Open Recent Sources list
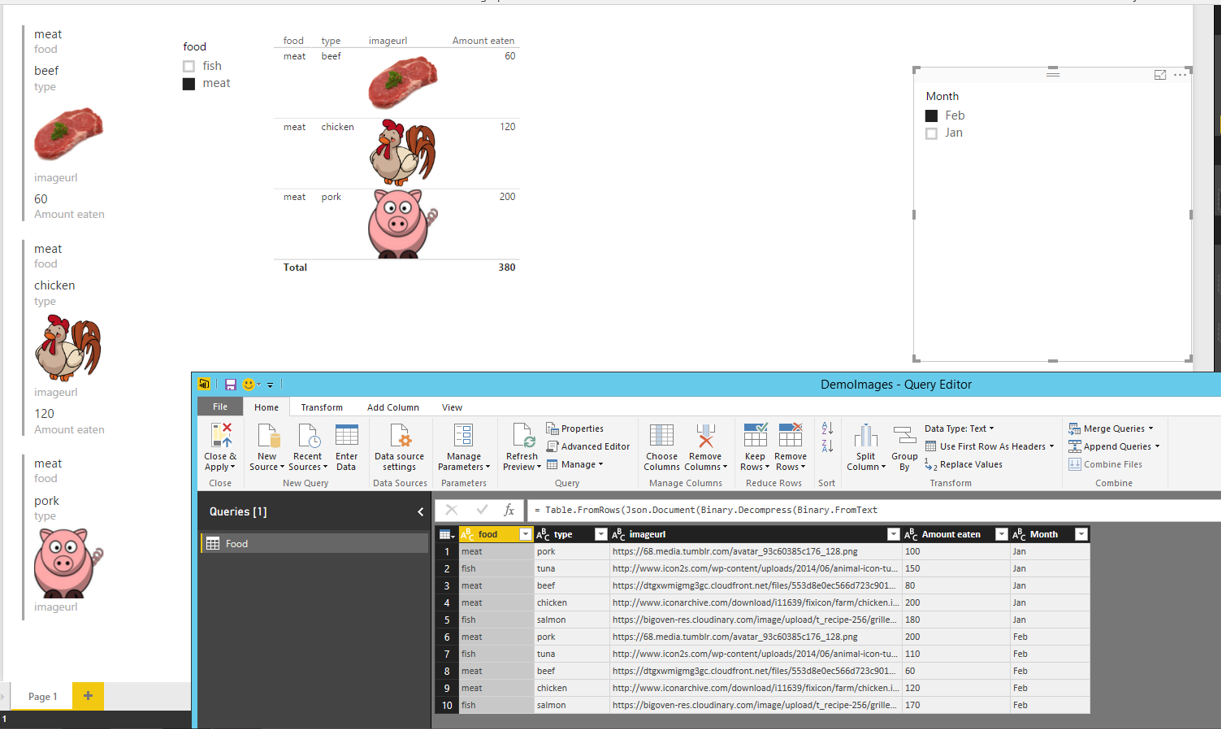The width and height of the screenshot is (1221, 729). (x=307, y=447)
